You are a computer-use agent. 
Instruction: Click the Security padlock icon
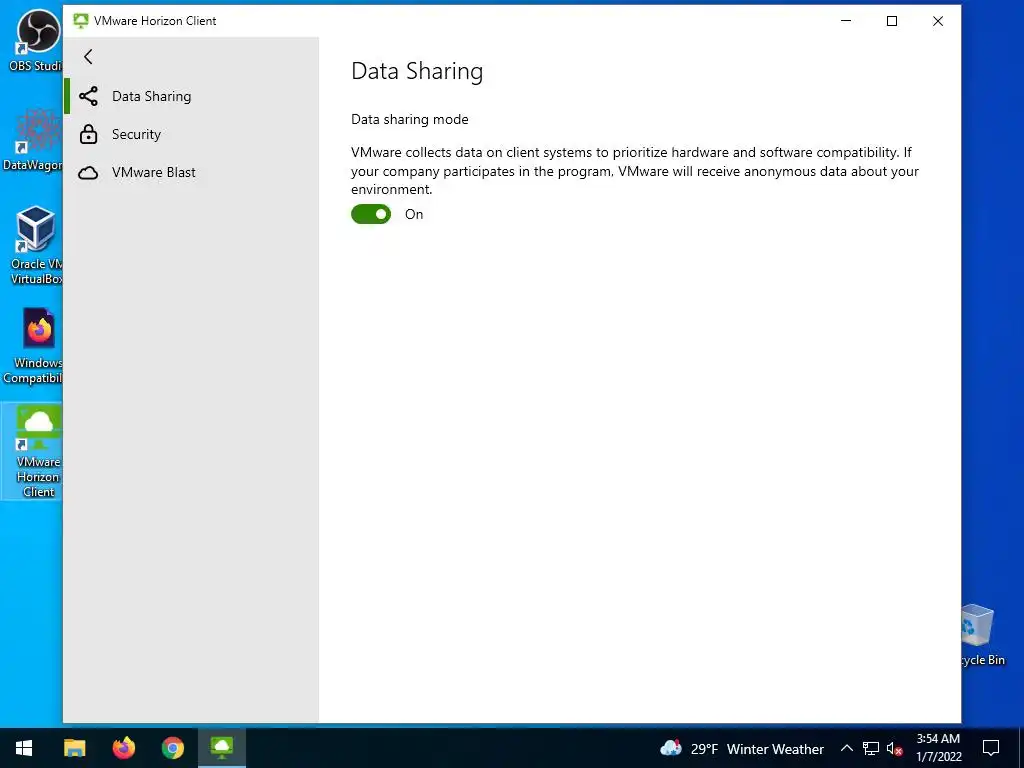pyautogui.click(x=88, y=134)
